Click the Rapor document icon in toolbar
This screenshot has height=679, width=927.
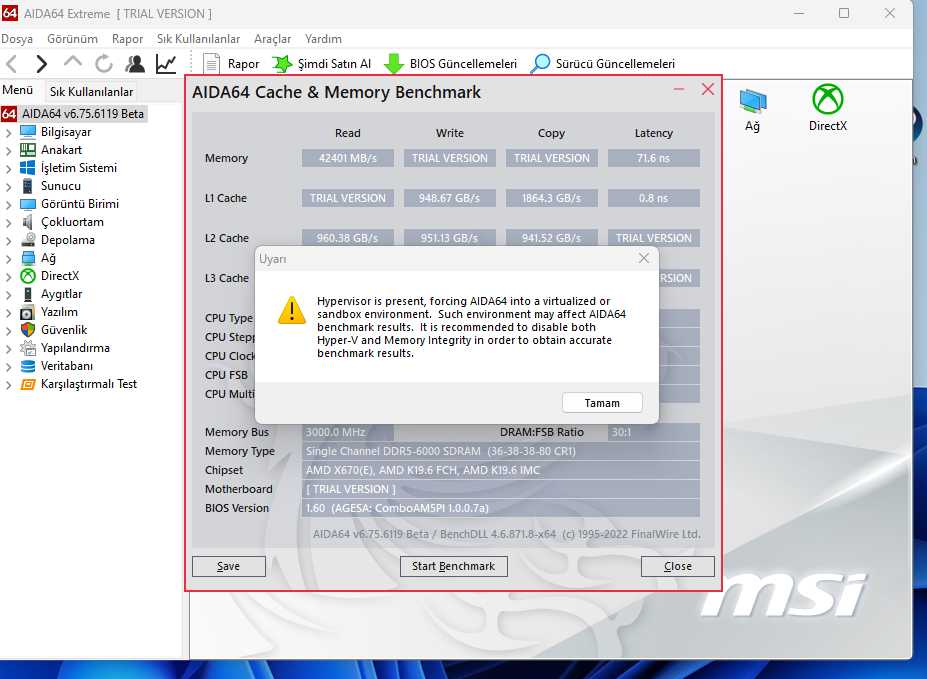pos(211,64)
